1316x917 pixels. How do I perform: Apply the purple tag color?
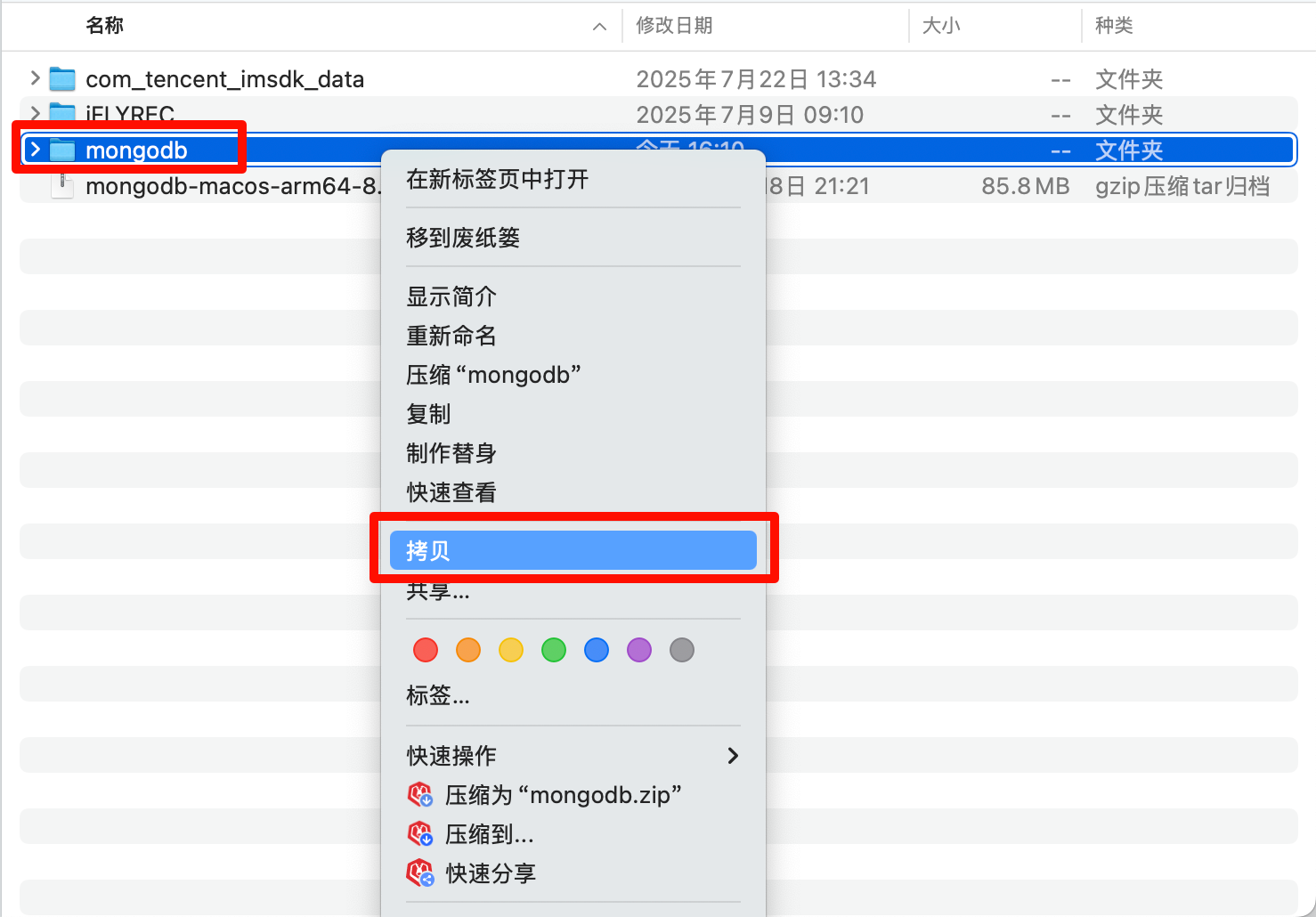point(639,650)
